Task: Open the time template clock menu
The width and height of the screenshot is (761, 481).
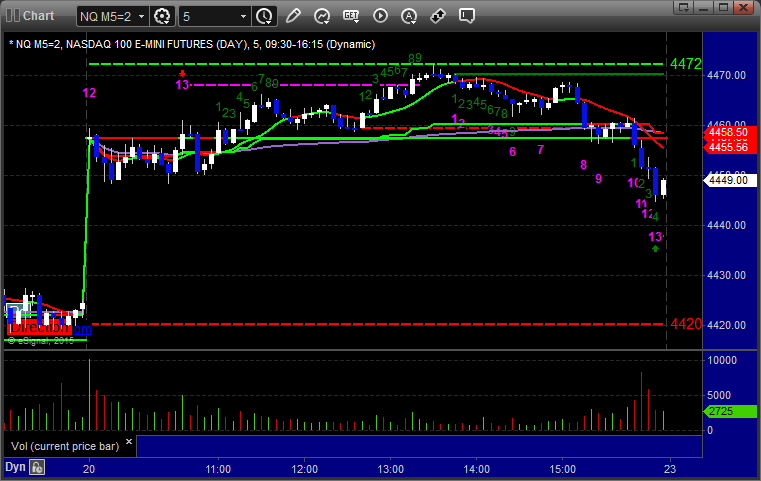Action: click(265, 17)
